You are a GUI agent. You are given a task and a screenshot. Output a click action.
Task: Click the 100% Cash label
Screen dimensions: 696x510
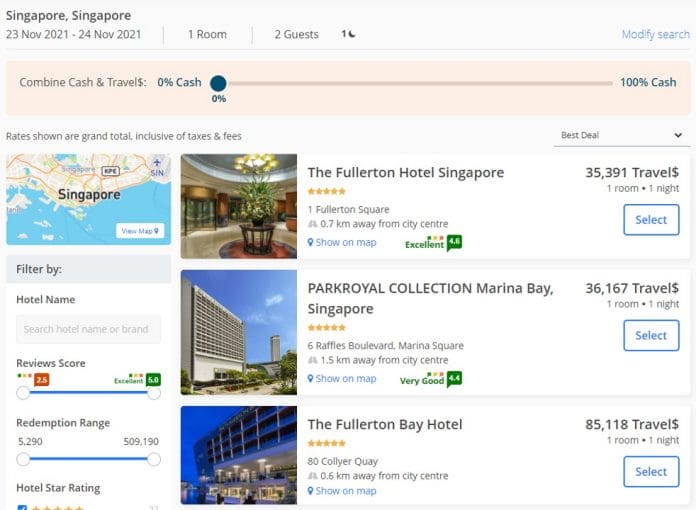[x=648, y=82]
